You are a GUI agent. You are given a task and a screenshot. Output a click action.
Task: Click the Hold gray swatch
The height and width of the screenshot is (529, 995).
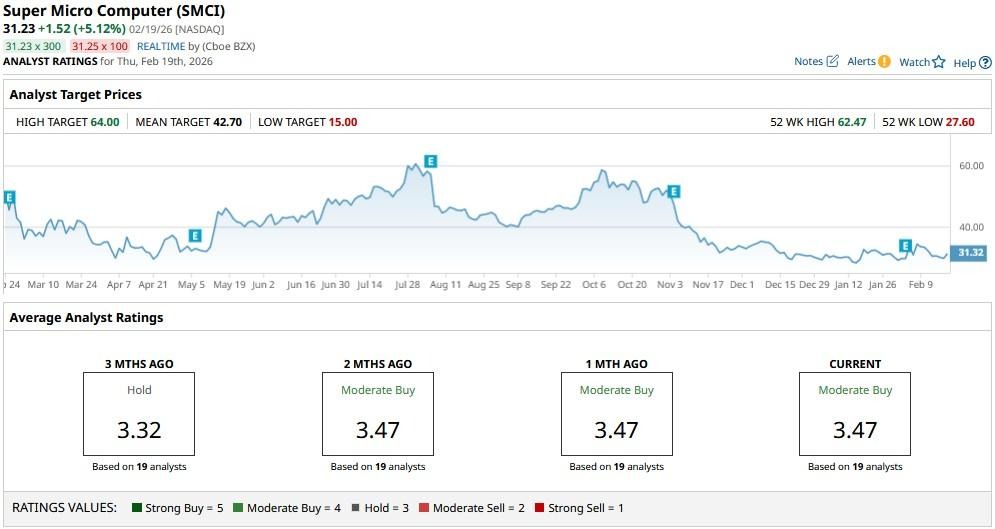coord(355,507)
